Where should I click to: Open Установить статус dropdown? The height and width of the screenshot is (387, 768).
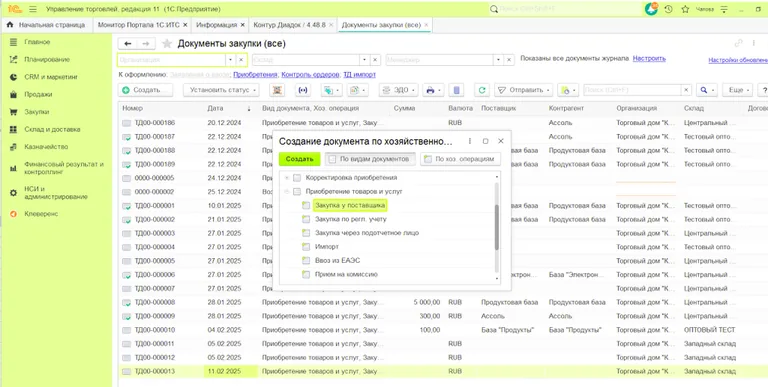point(221,90)
